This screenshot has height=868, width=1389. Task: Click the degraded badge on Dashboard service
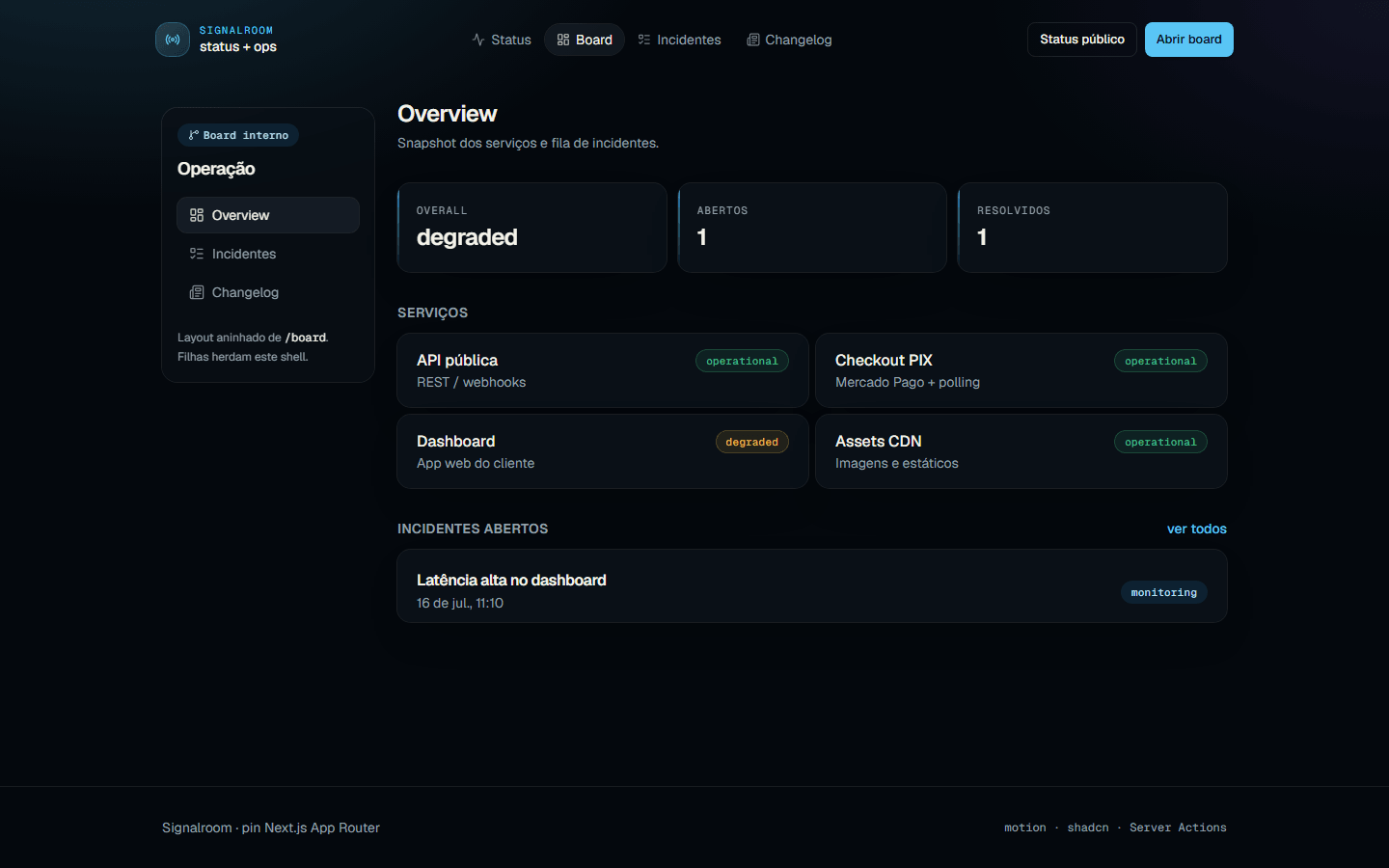point(752,442)
